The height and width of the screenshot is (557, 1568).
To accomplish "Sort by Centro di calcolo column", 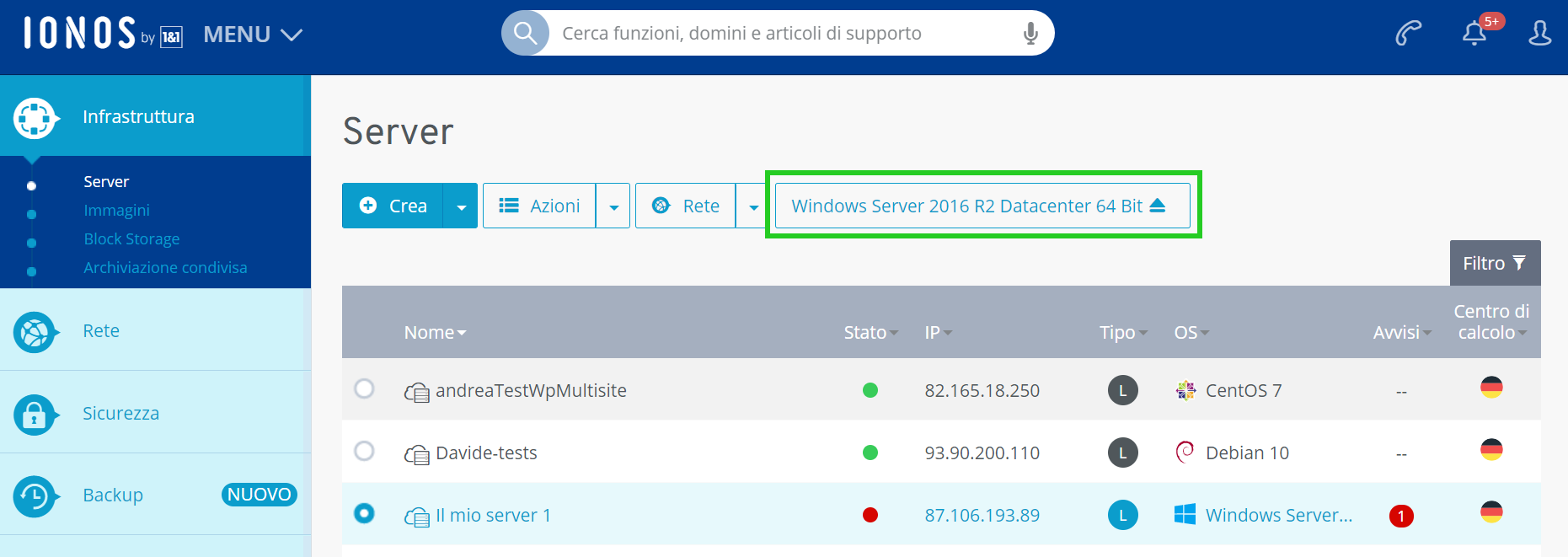I will click(x=1491, y=322).
